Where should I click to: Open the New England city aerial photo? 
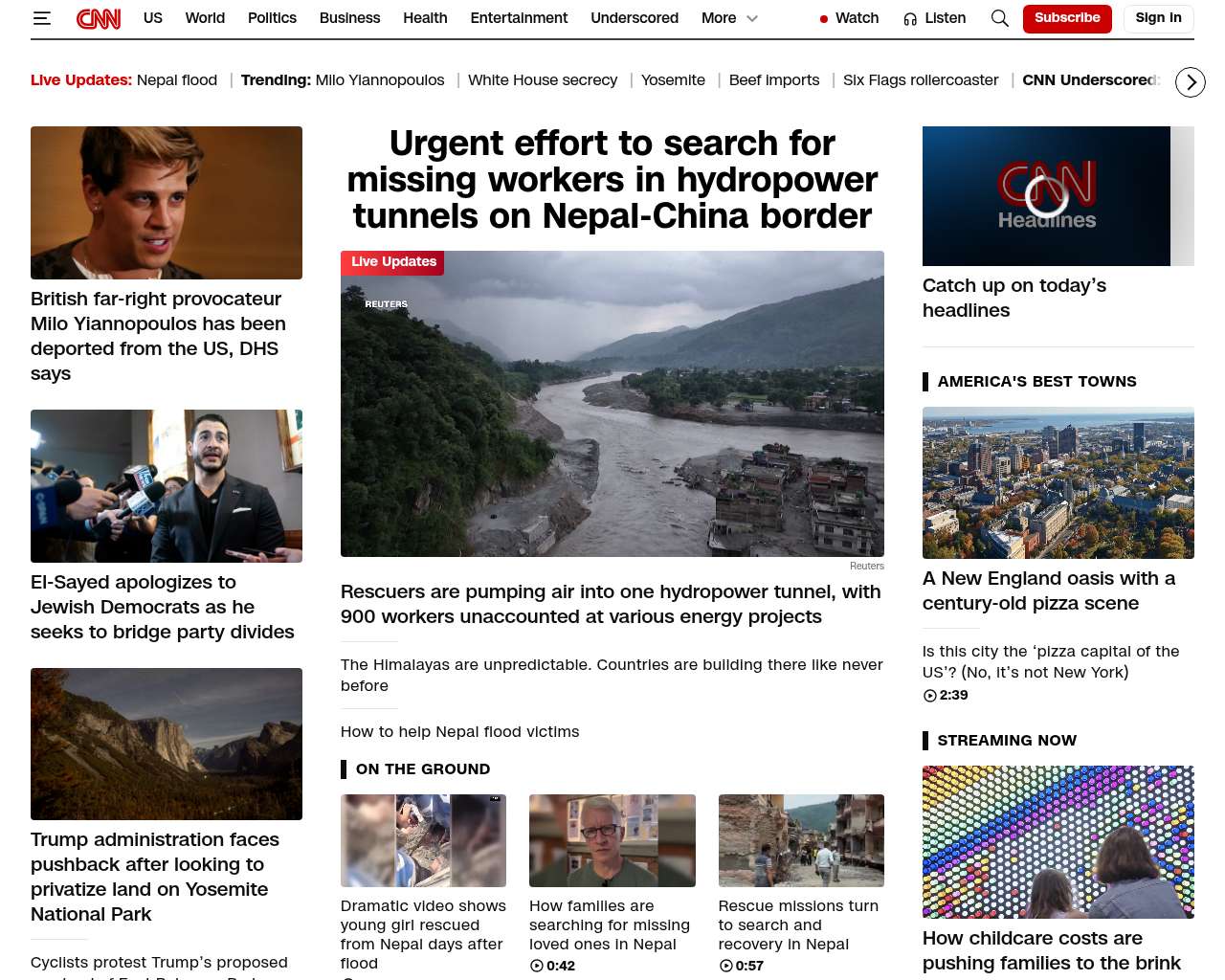[1058, 483]
